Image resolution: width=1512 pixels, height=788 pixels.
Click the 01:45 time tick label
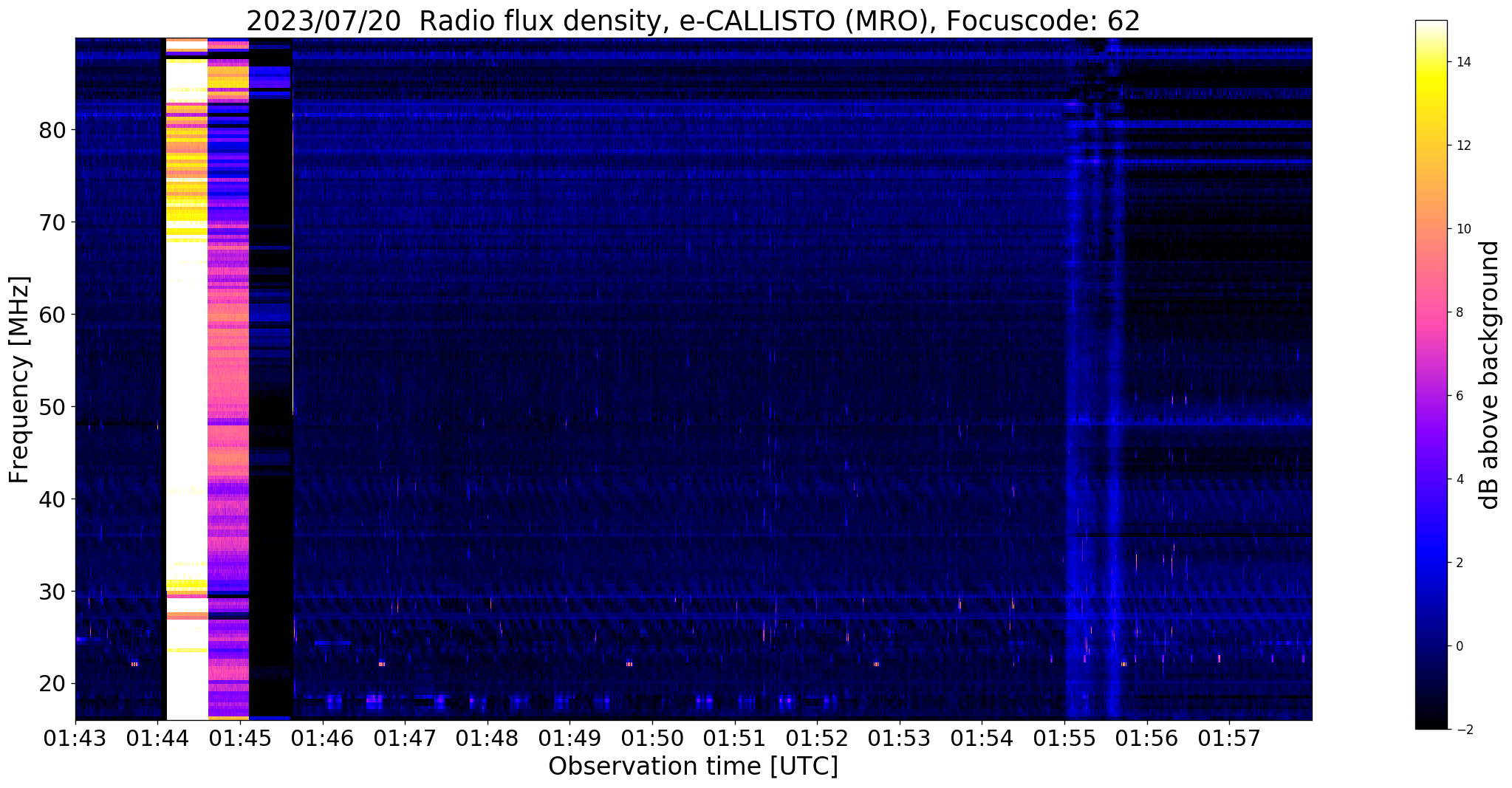coord(240,737)
